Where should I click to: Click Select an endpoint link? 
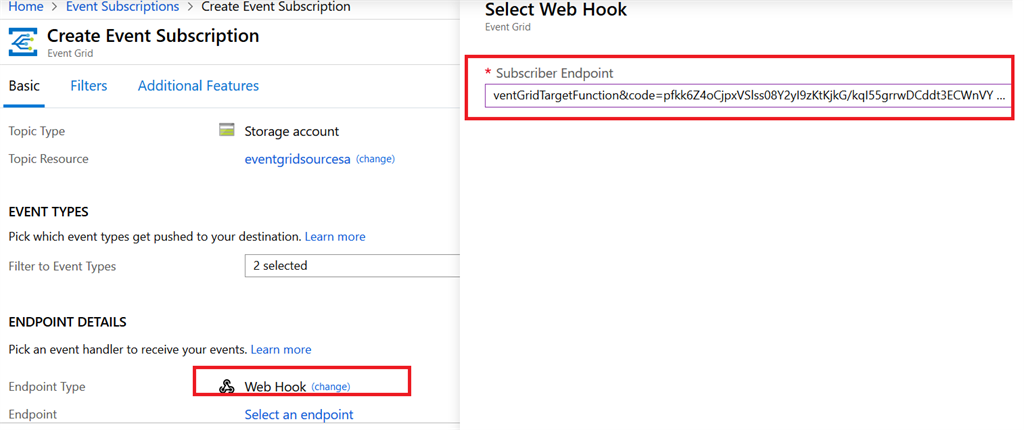pos(299,415)
